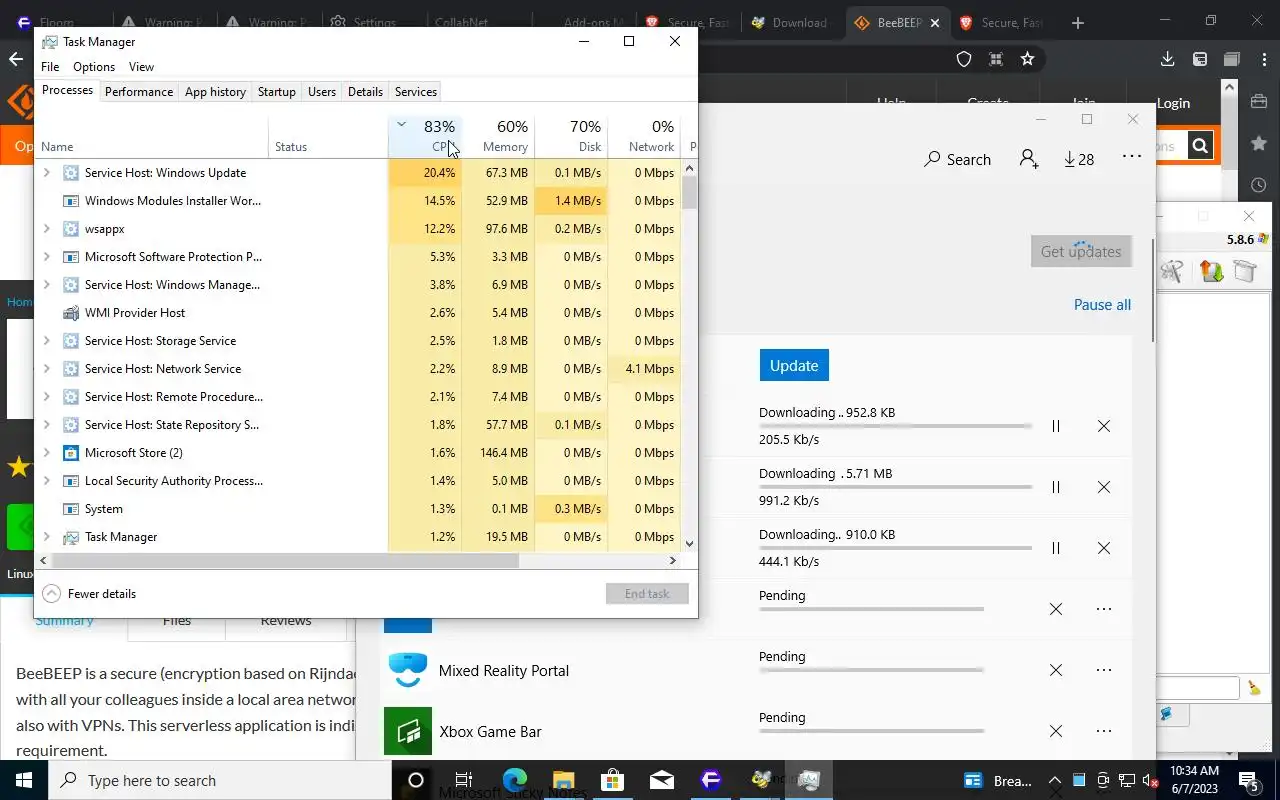The width and height of the screenshot is (1280, 800).
Task: Sort processes by Disk column
Action: pyautogui.click(x=570, y=136)
